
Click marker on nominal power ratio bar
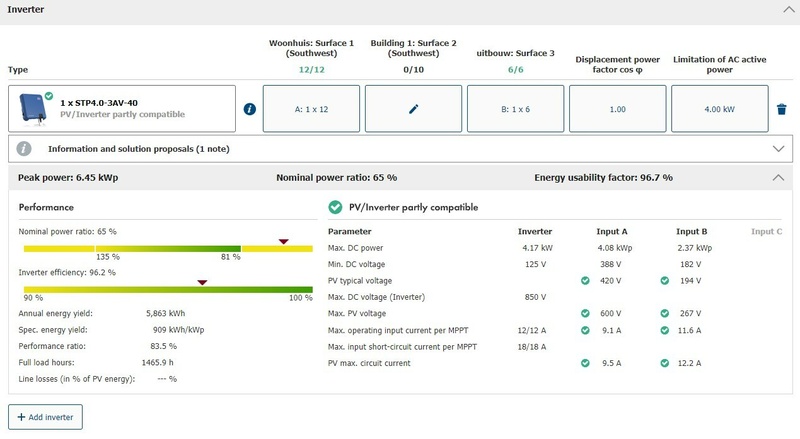click(x=283, y=241)
